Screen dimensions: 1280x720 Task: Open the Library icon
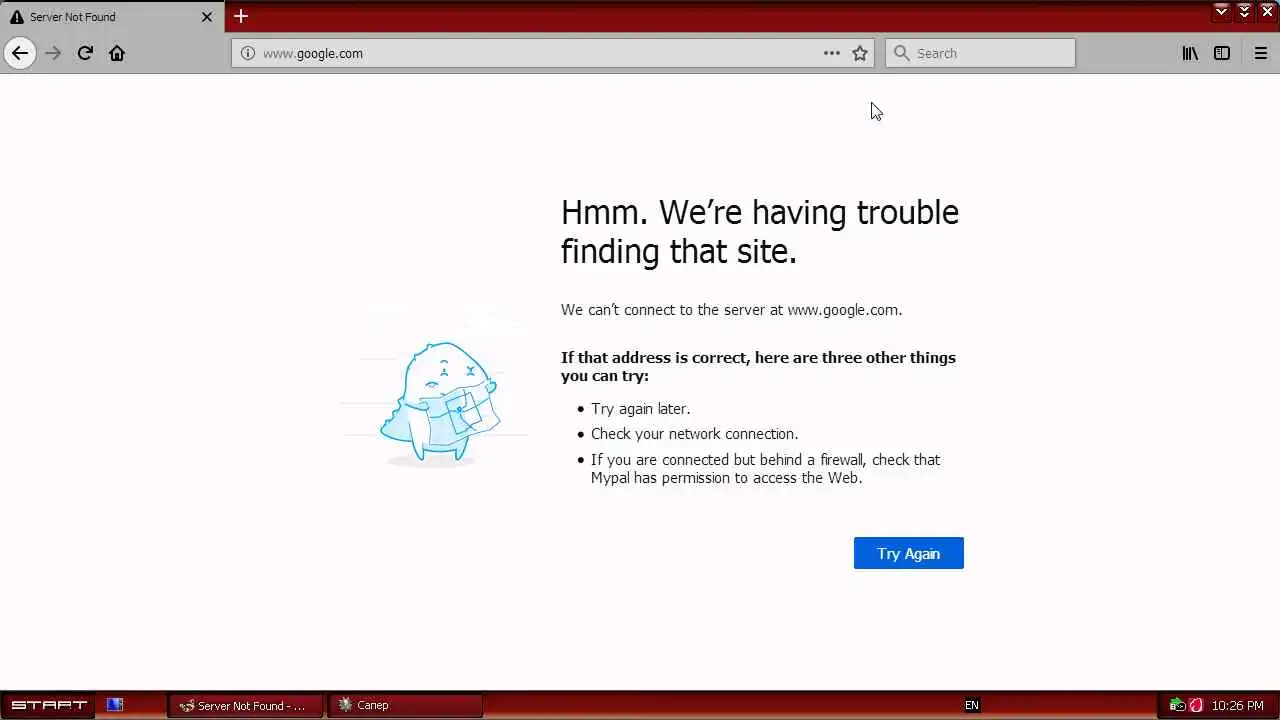pyautogui.click(x=1190, y=53)
